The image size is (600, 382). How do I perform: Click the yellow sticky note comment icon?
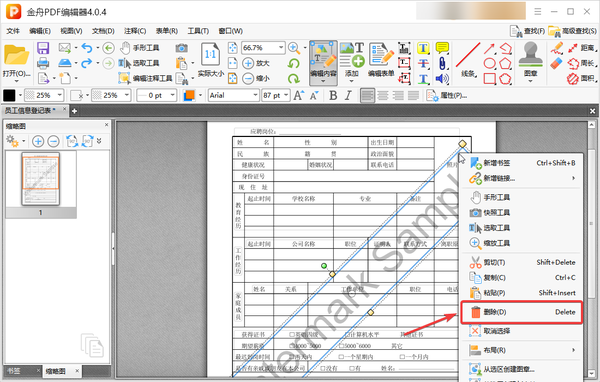(x=442, y=48)
